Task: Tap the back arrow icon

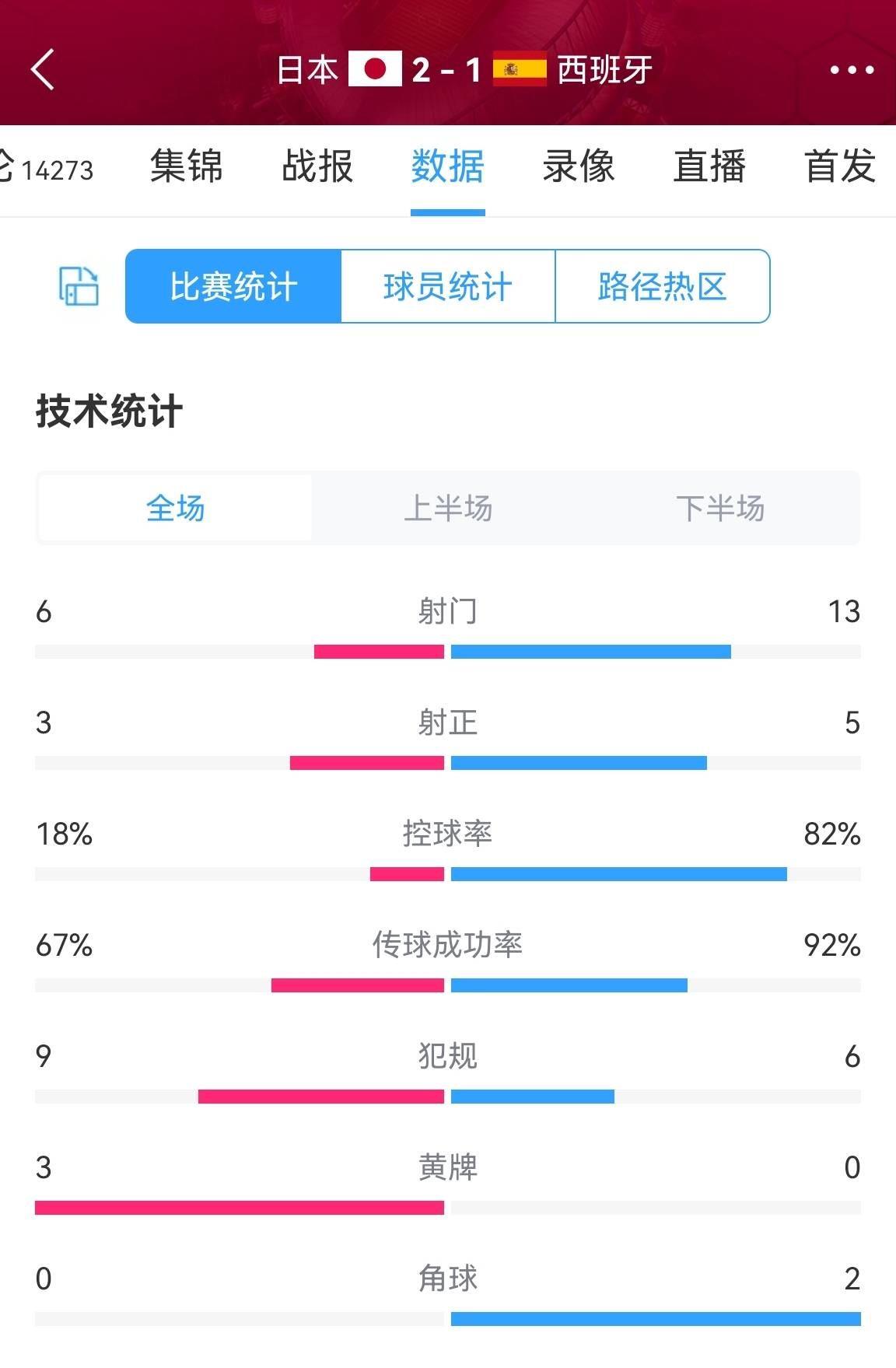Action: point(43,70)
